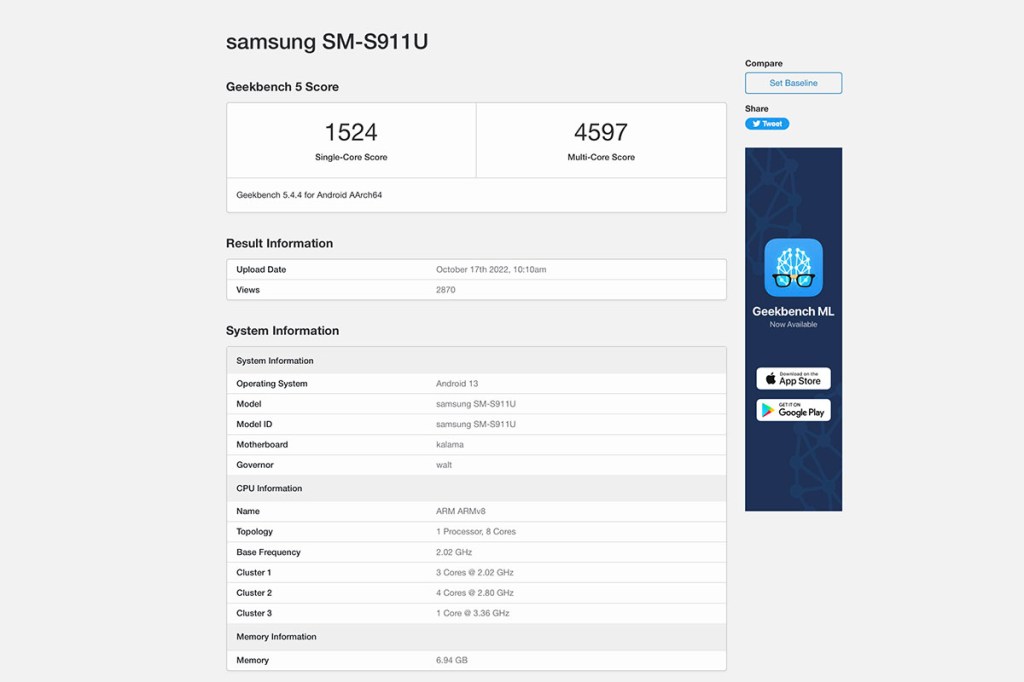Click the Geekbench 5 Score heading
Screen dimensions: 1024x682
(x=282, y=87)
